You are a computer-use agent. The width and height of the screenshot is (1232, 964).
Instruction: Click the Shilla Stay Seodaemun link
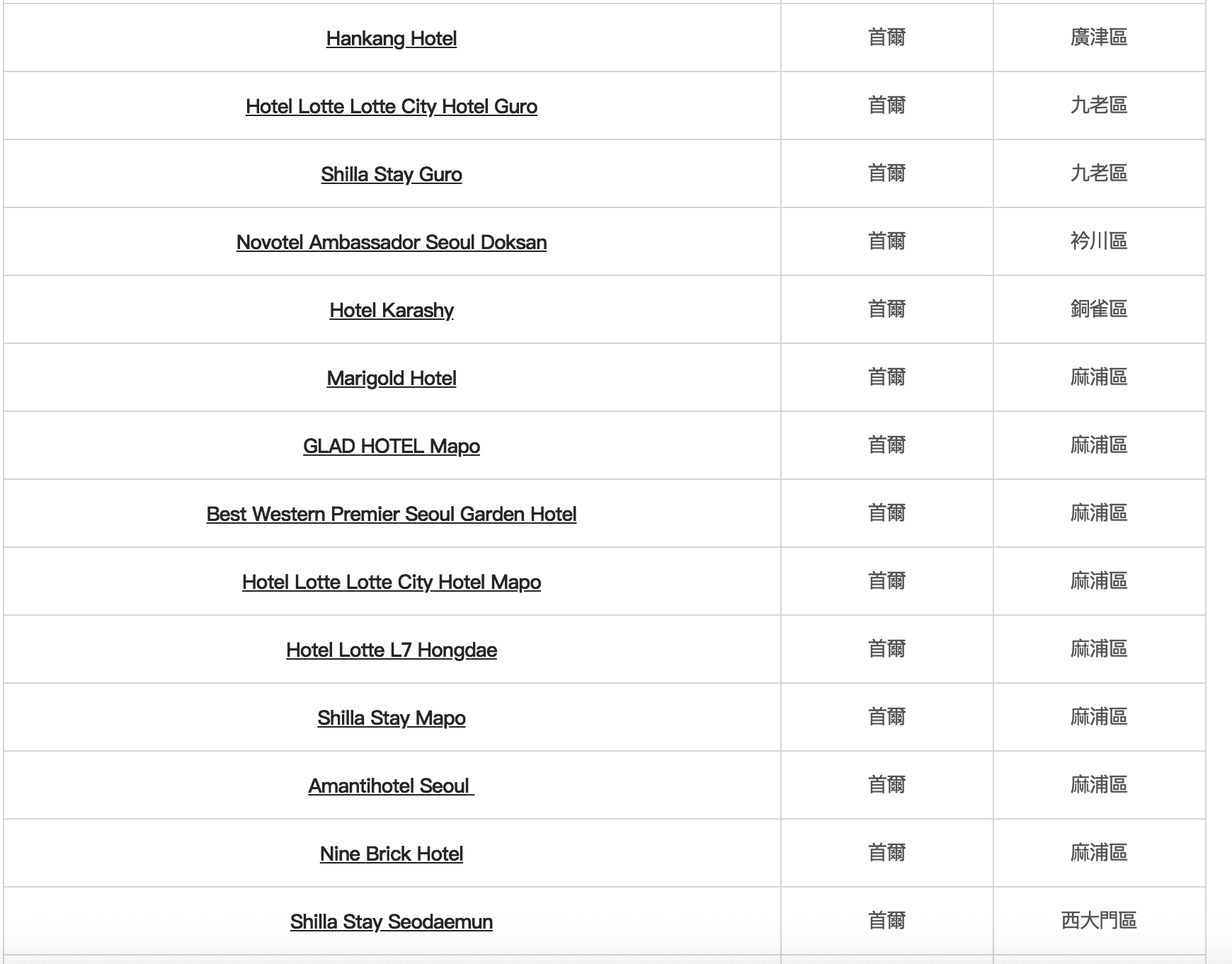391,922
